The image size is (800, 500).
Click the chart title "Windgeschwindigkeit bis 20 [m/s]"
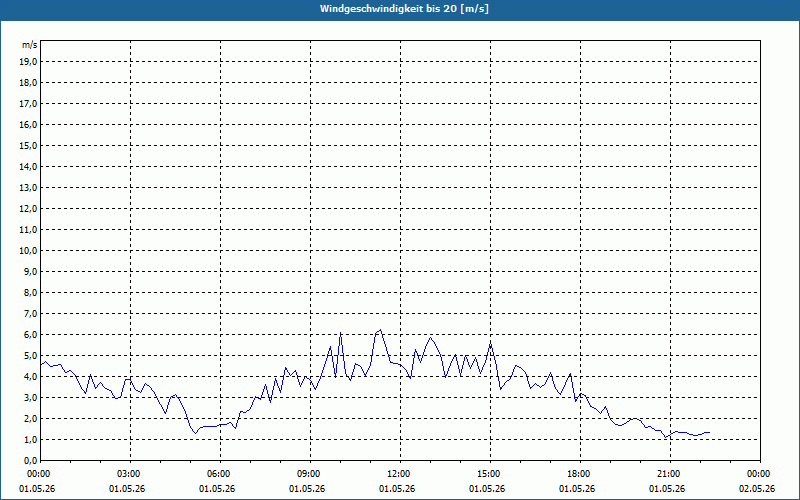coord(404,9)
